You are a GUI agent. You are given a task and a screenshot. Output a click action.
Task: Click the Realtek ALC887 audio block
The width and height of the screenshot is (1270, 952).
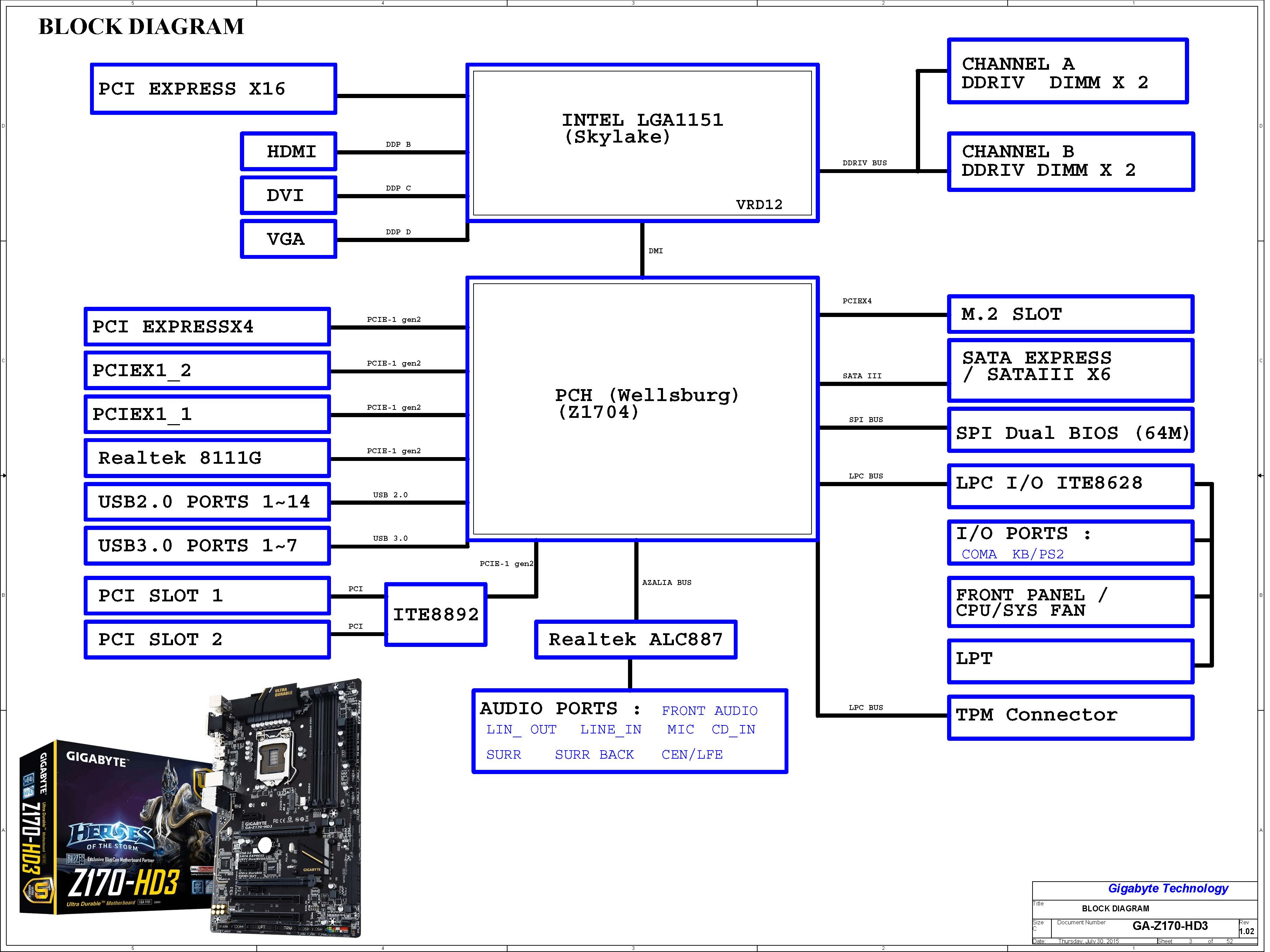pos(635,639)
